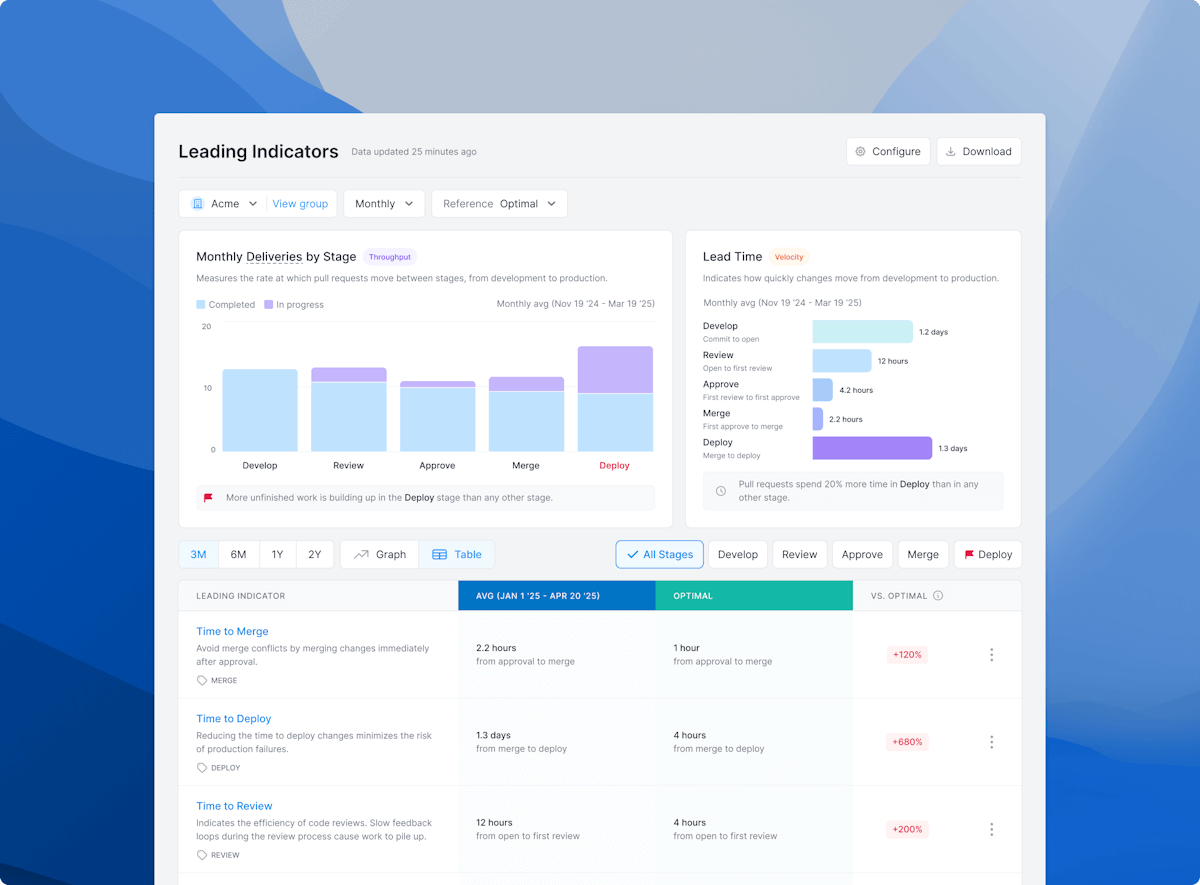Click the info icon beside the Lead Time insight
This screenshot has height=885, width=1200.
coord(721,491)
